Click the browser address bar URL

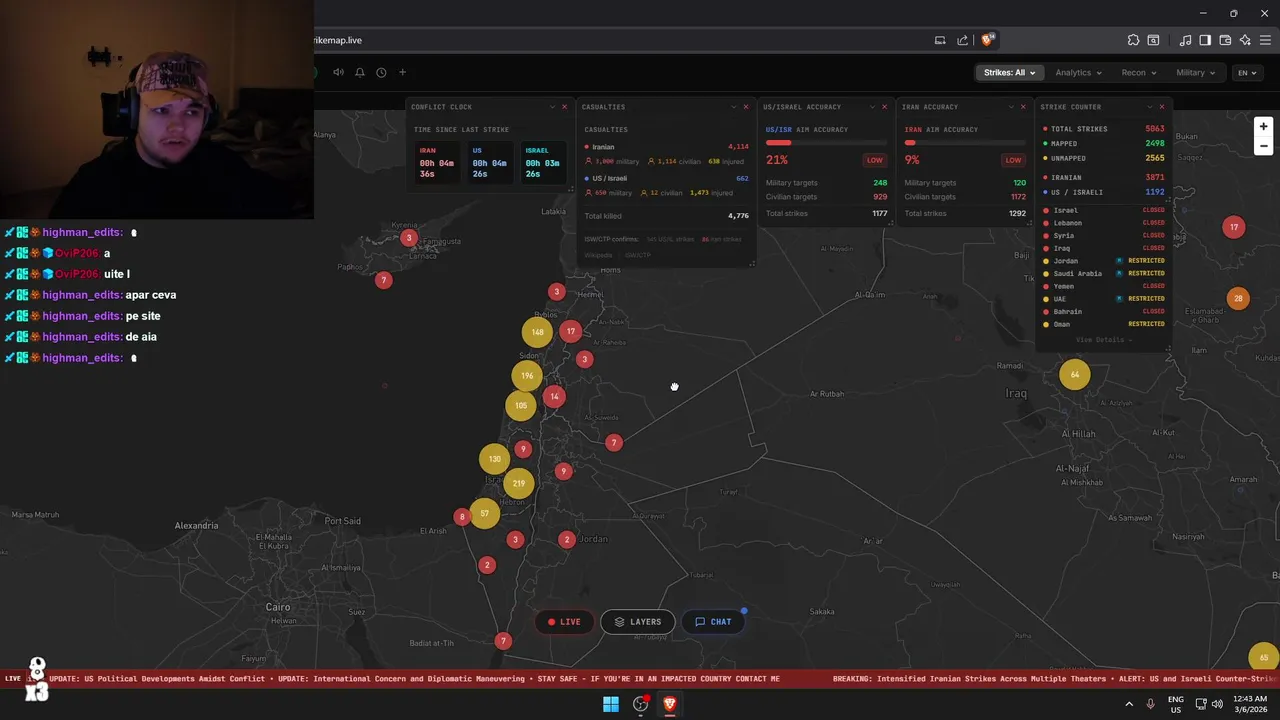(340, 40)
